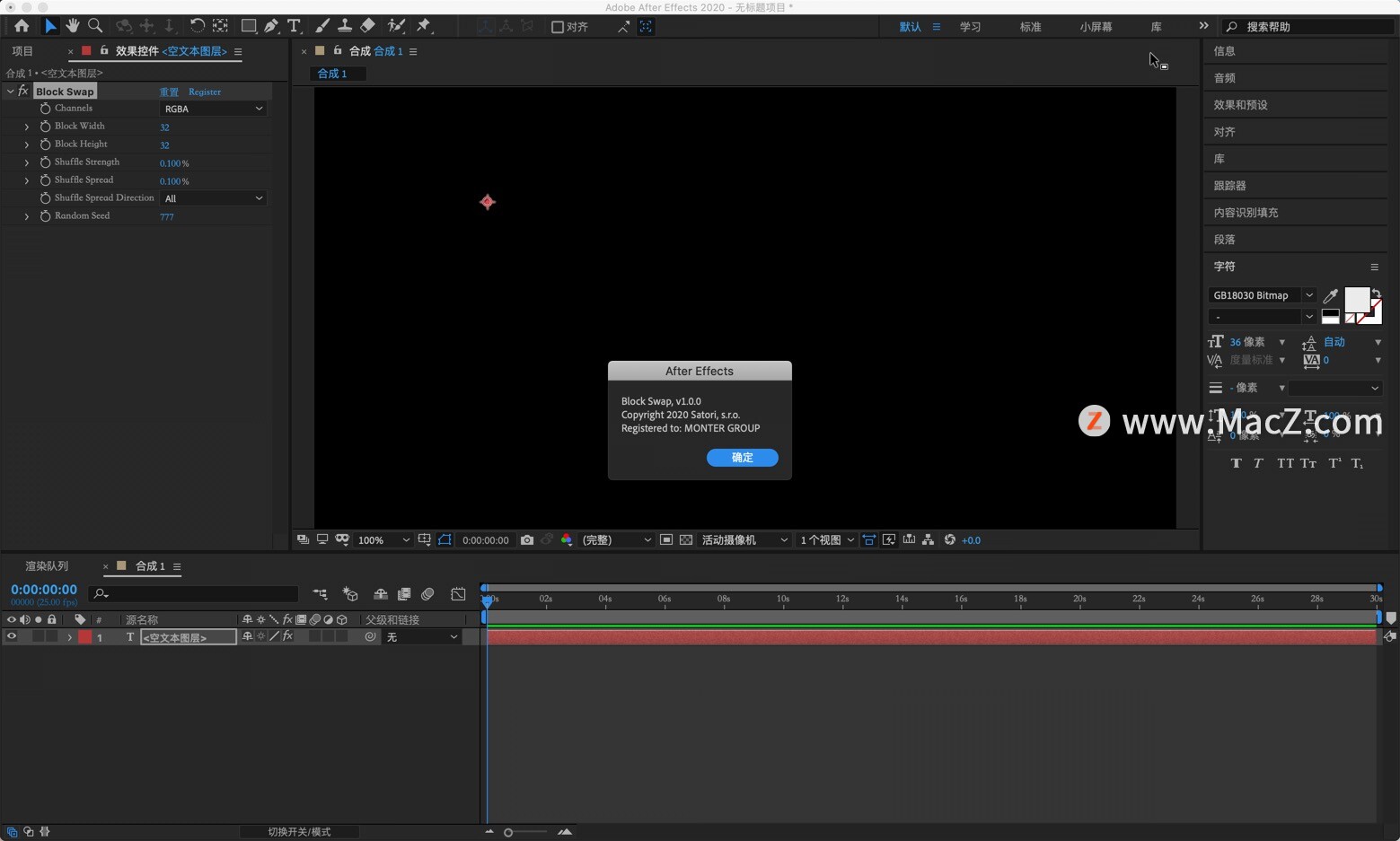Image resolution: width=1400 pixels, height=841 pixels.
Task: Toggle the 对齐 snapping checkbox
Action: click(558, 27)
